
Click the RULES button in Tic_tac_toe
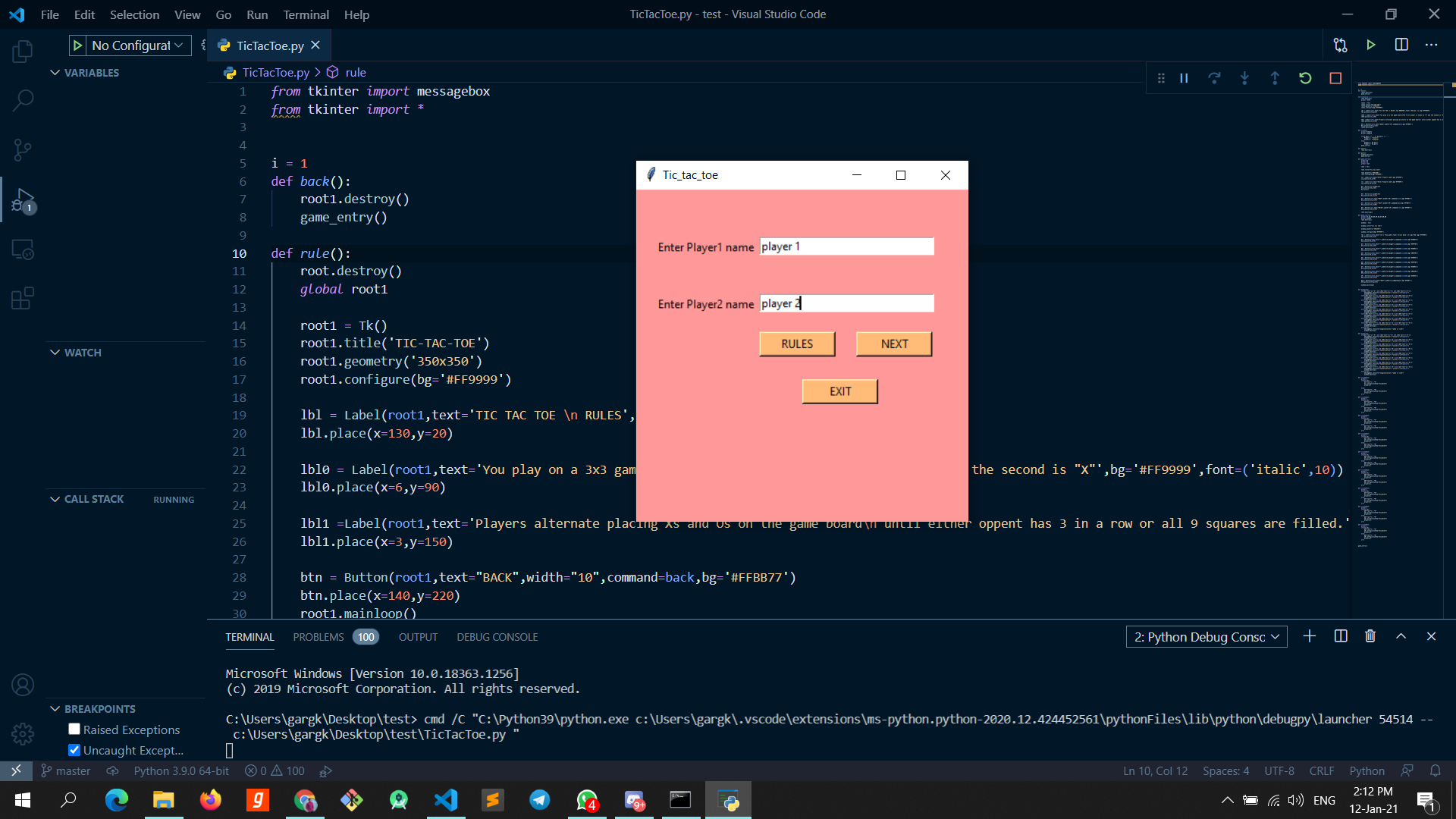coord(797,344)
